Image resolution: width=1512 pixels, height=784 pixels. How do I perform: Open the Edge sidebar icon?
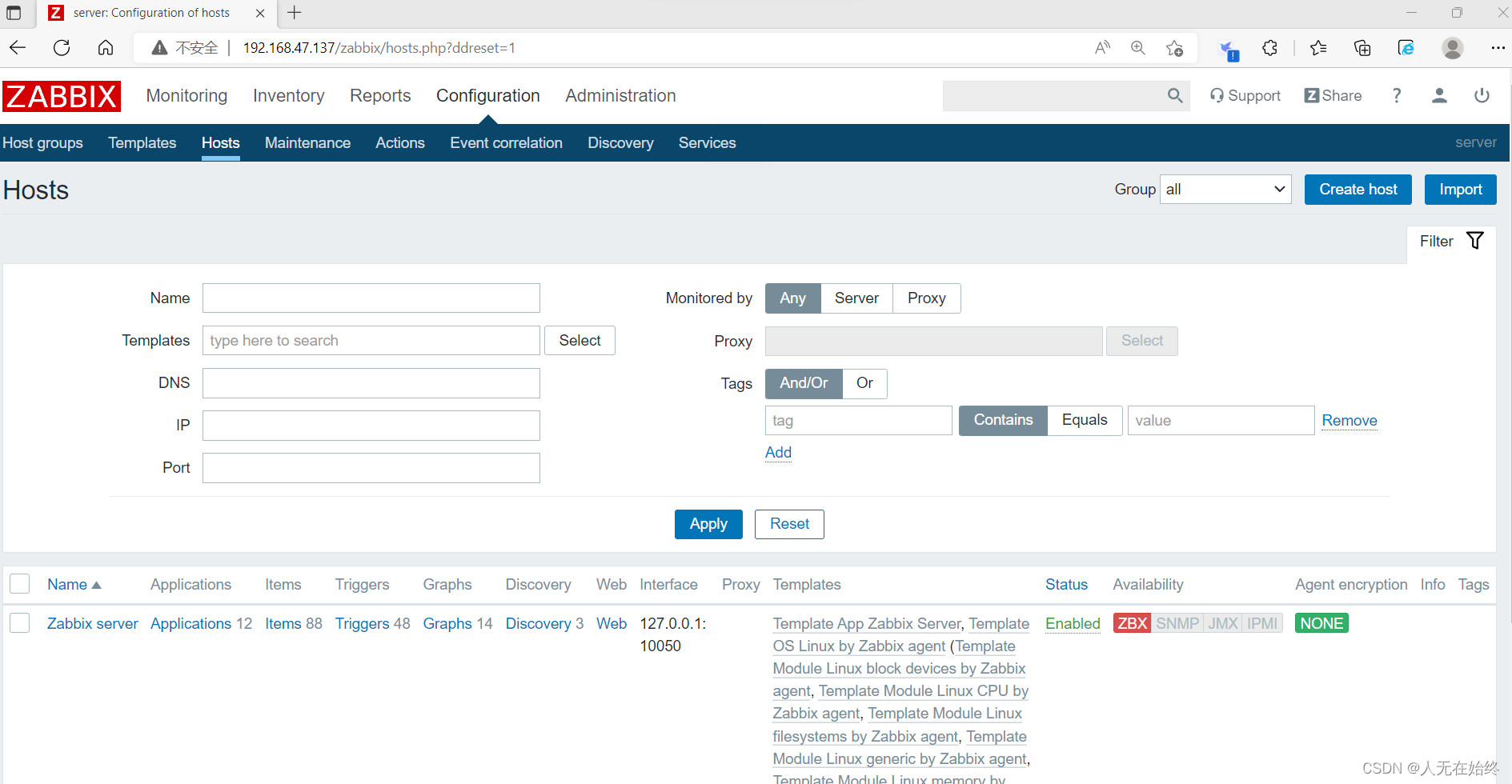click(x=1406, y=48)
